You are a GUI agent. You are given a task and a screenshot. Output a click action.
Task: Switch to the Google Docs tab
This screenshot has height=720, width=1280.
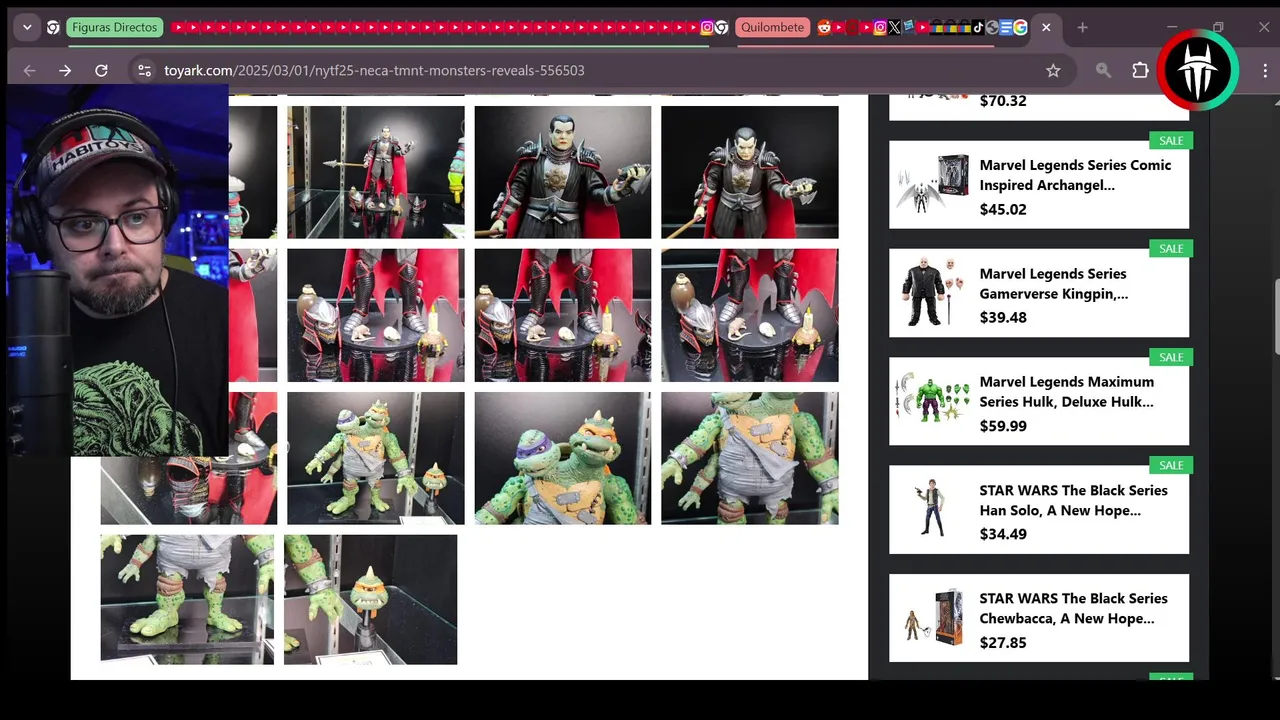coord(1006,27)
